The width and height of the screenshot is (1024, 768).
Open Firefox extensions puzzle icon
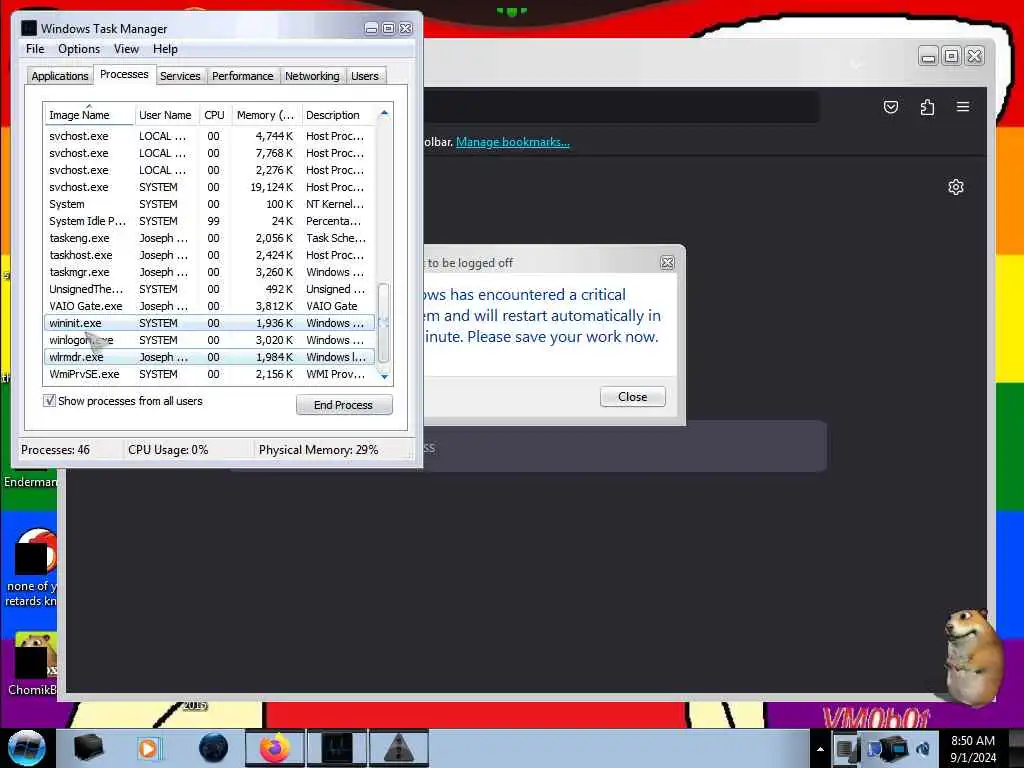click(927, 107)
